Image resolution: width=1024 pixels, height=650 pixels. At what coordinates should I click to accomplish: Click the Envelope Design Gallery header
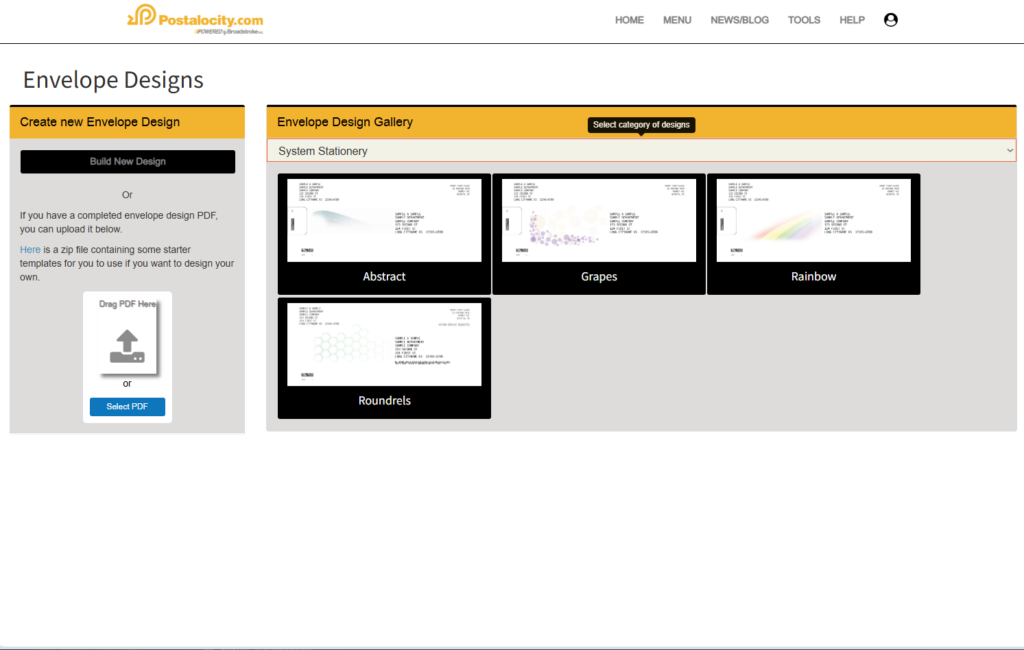[x=345, y=122]
